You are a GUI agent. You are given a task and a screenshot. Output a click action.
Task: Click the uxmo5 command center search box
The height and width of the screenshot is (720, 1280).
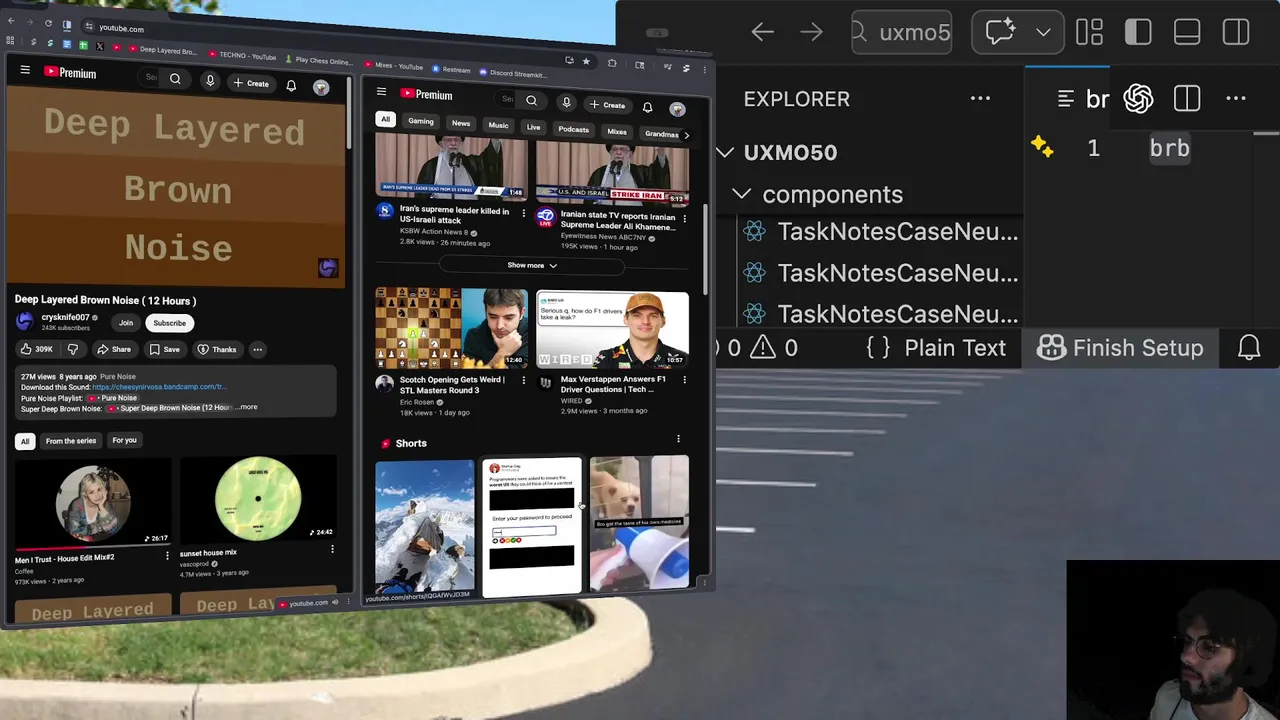click(x=901, y=32)
